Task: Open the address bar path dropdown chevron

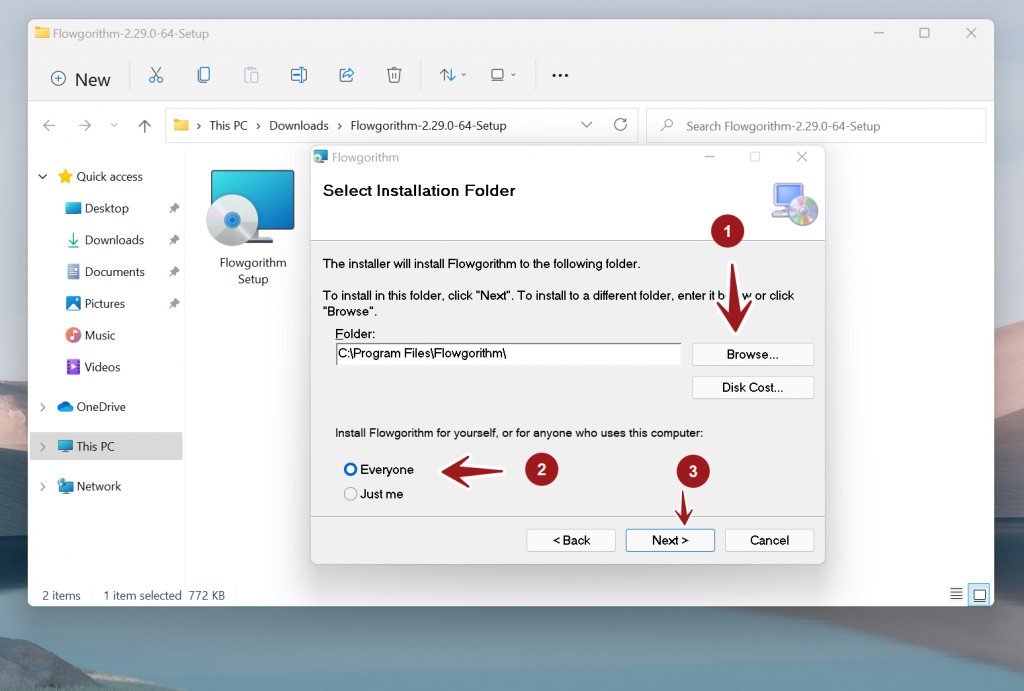Action: click(587, 124)
